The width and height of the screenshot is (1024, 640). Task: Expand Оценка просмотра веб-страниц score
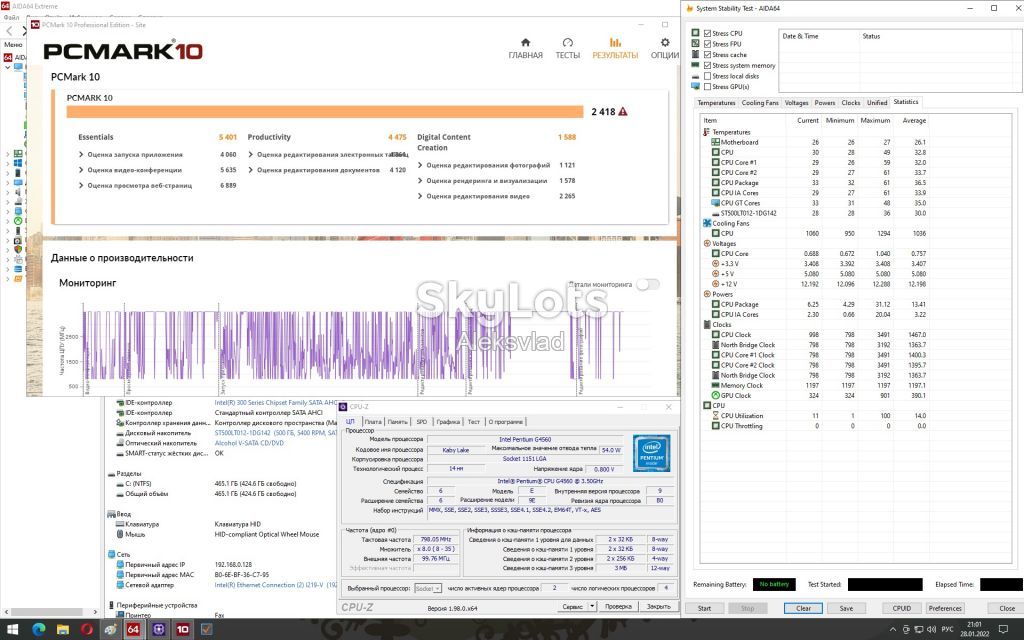(x=81, y=185)
